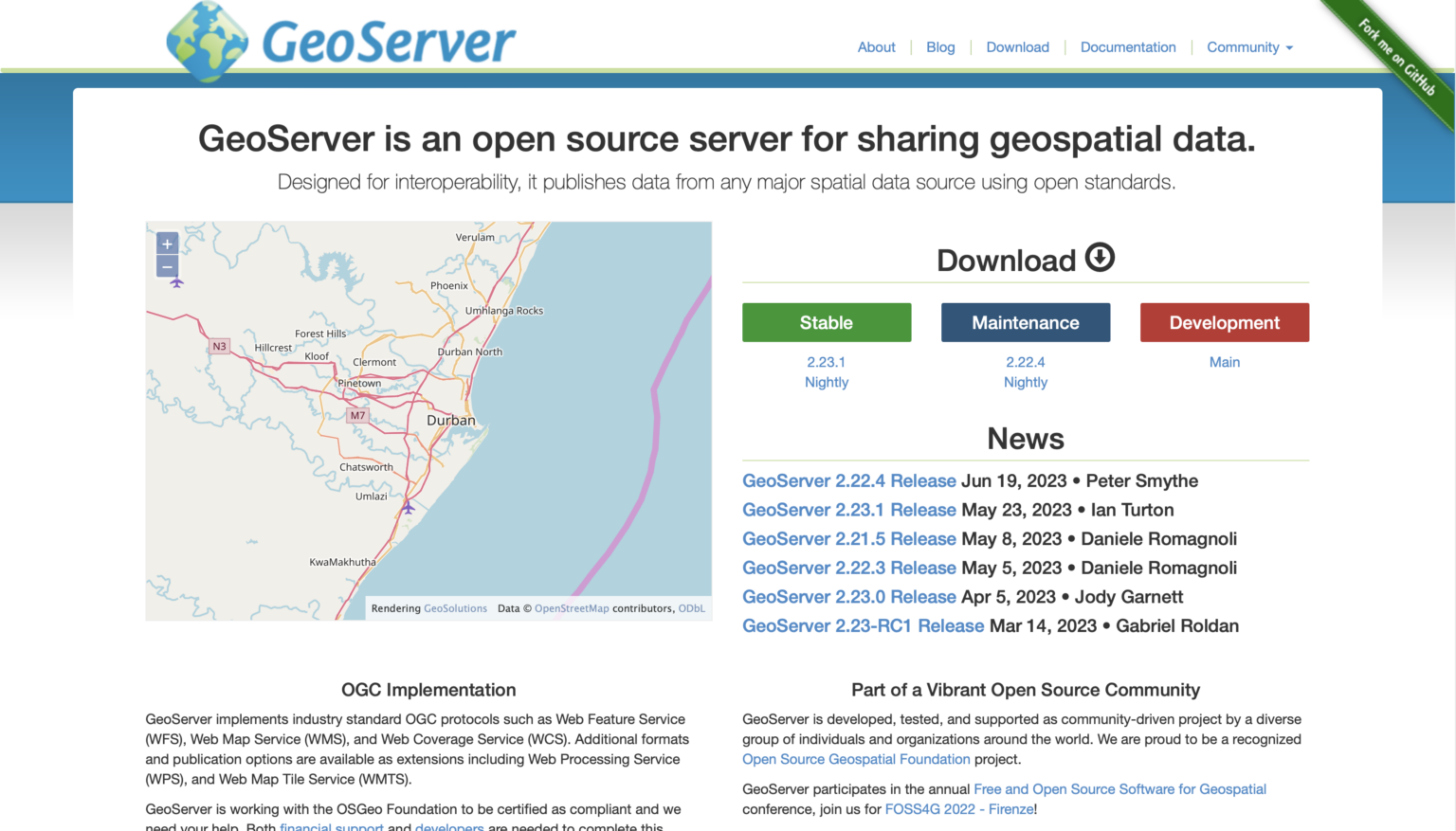1456x831 pixels.
Task: Click the circular Download arrow icon
Action: coord(1099,256)
